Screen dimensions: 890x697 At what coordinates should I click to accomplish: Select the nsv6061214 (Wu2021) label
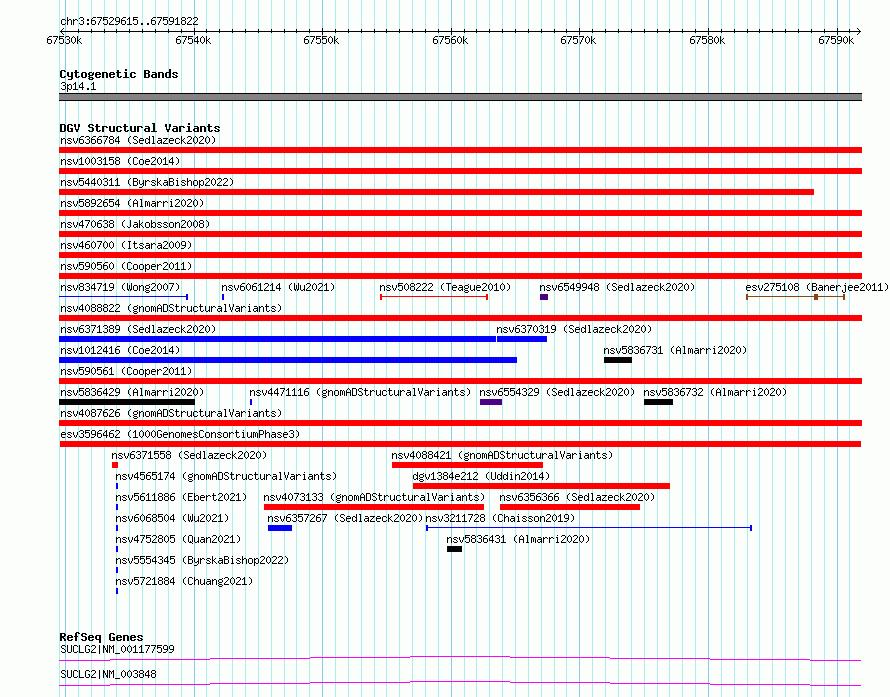(x=278, y=287)
